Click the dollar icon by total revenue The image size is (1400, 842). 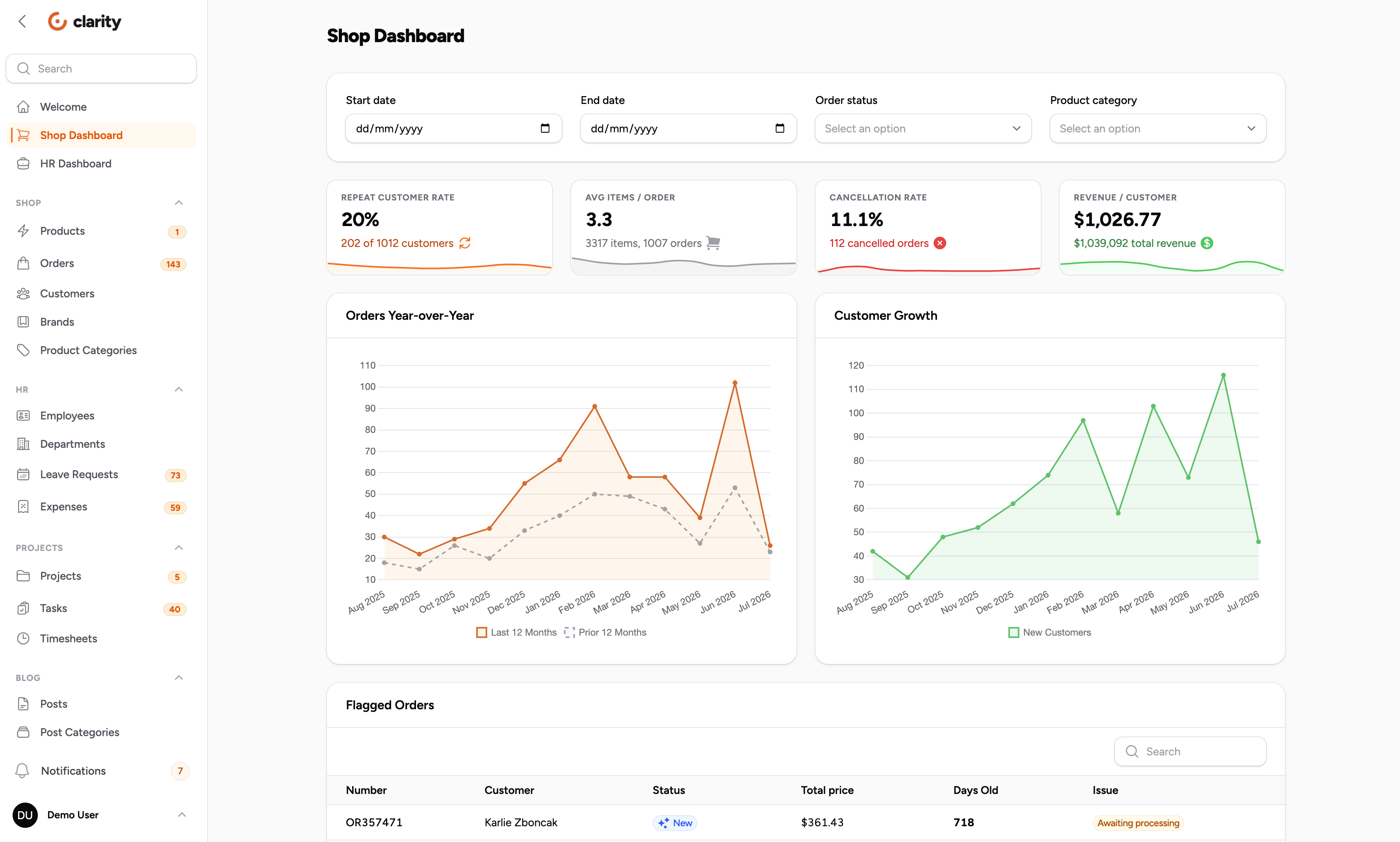[x=1207, y=243]
